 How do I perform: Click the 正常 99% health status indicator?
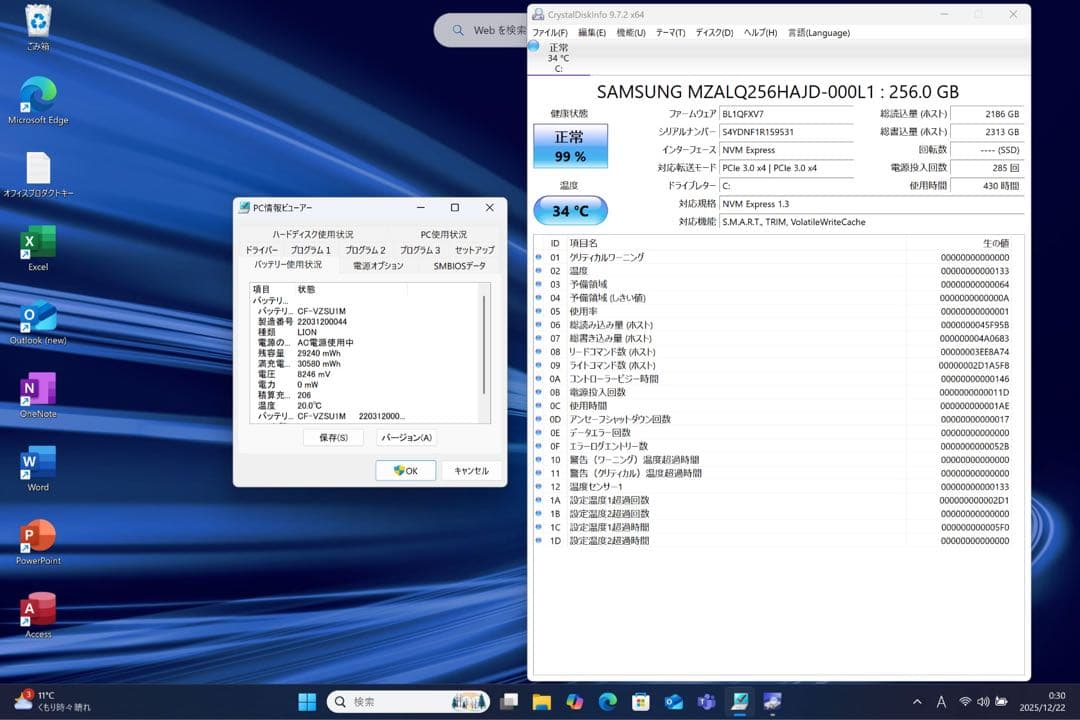click(x=570, y=145)
